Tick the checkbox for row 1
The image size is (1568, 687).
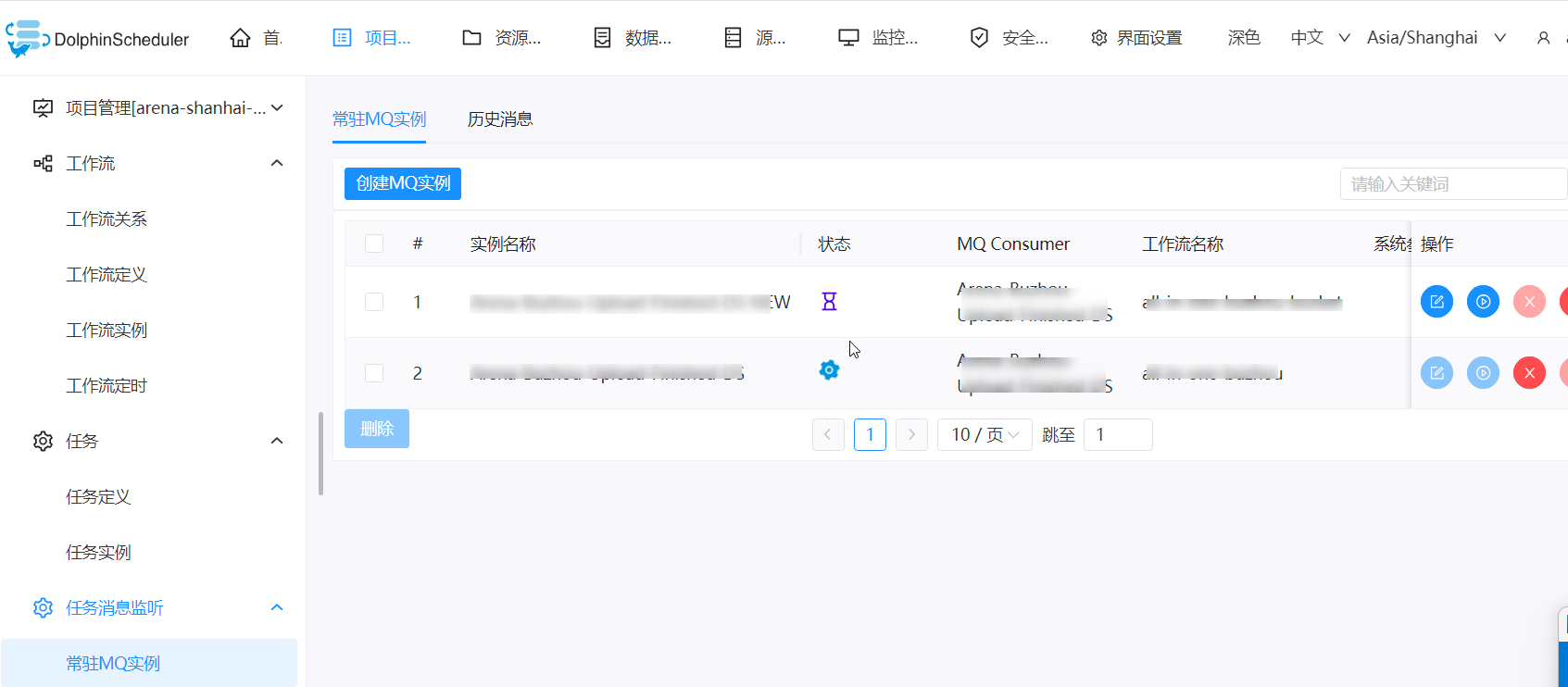374,302
